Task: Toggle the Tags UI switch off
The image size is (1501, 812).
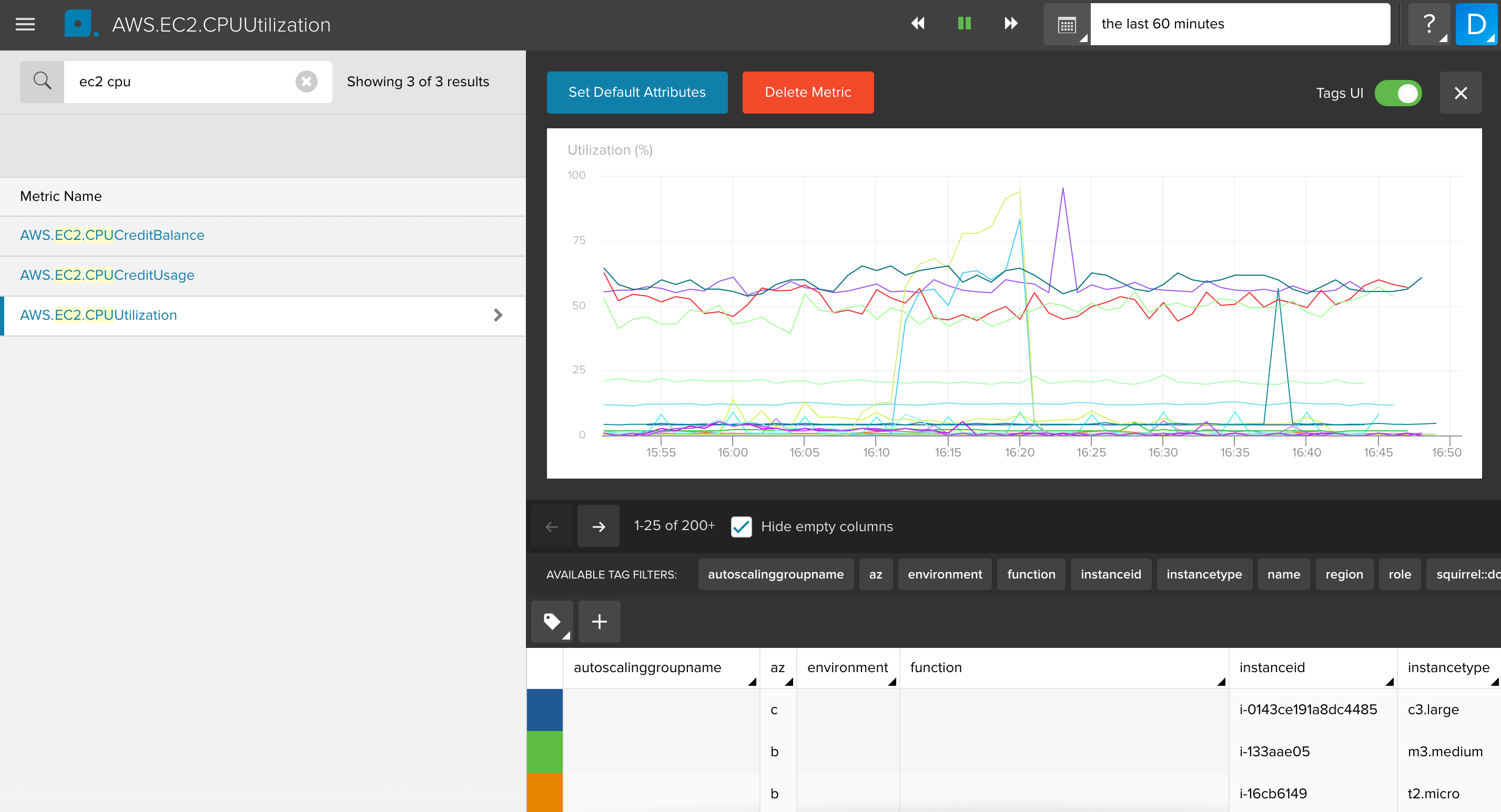Action: (1398, 93)
